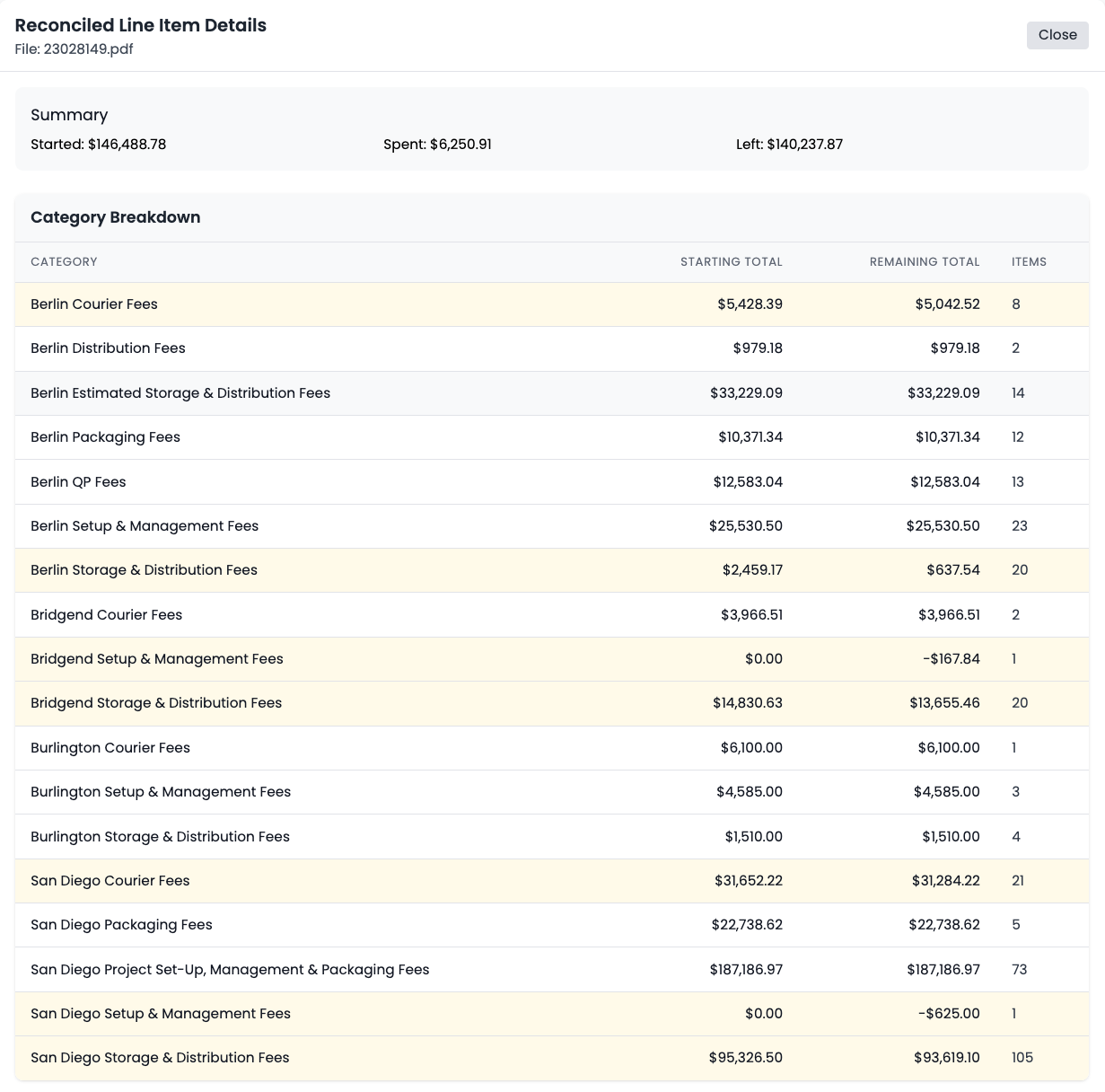1105x1092 pixels.
Task: Close the Reconciled Line Item Details dialog
Action: coord(1057,35)
